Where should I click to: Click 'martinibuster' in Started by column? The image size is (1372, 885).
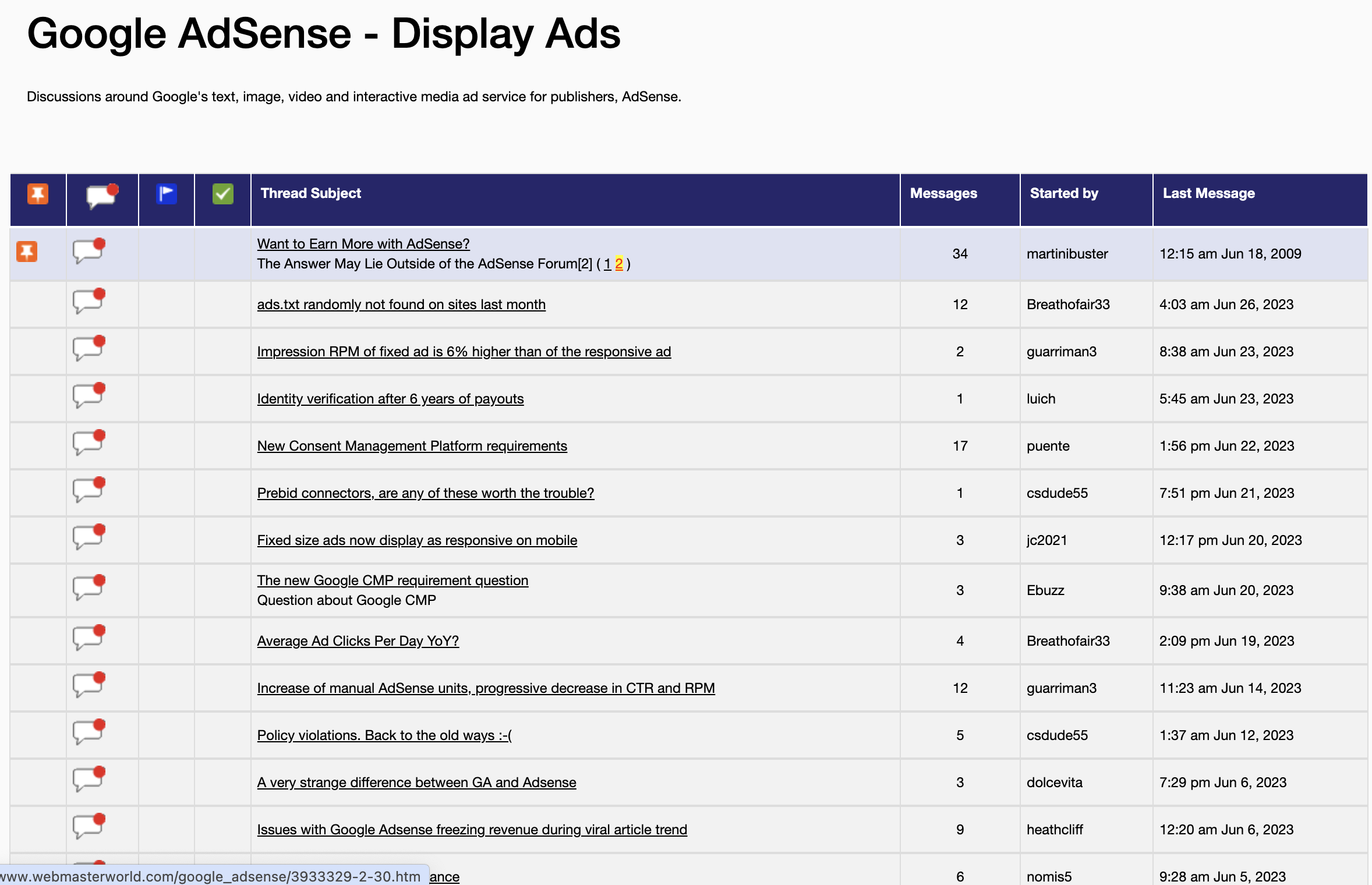[x=1067, y=254]
